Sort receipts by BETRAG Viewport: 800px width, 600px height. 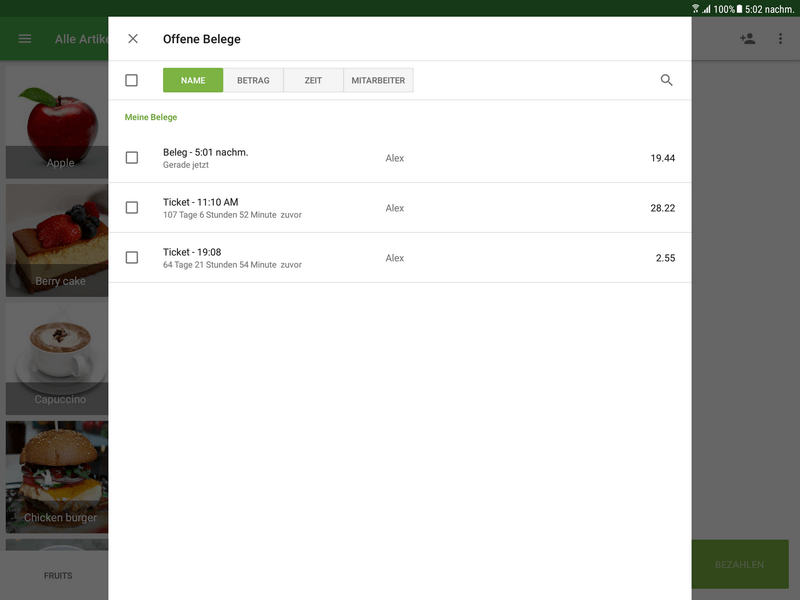click(253, 80)
